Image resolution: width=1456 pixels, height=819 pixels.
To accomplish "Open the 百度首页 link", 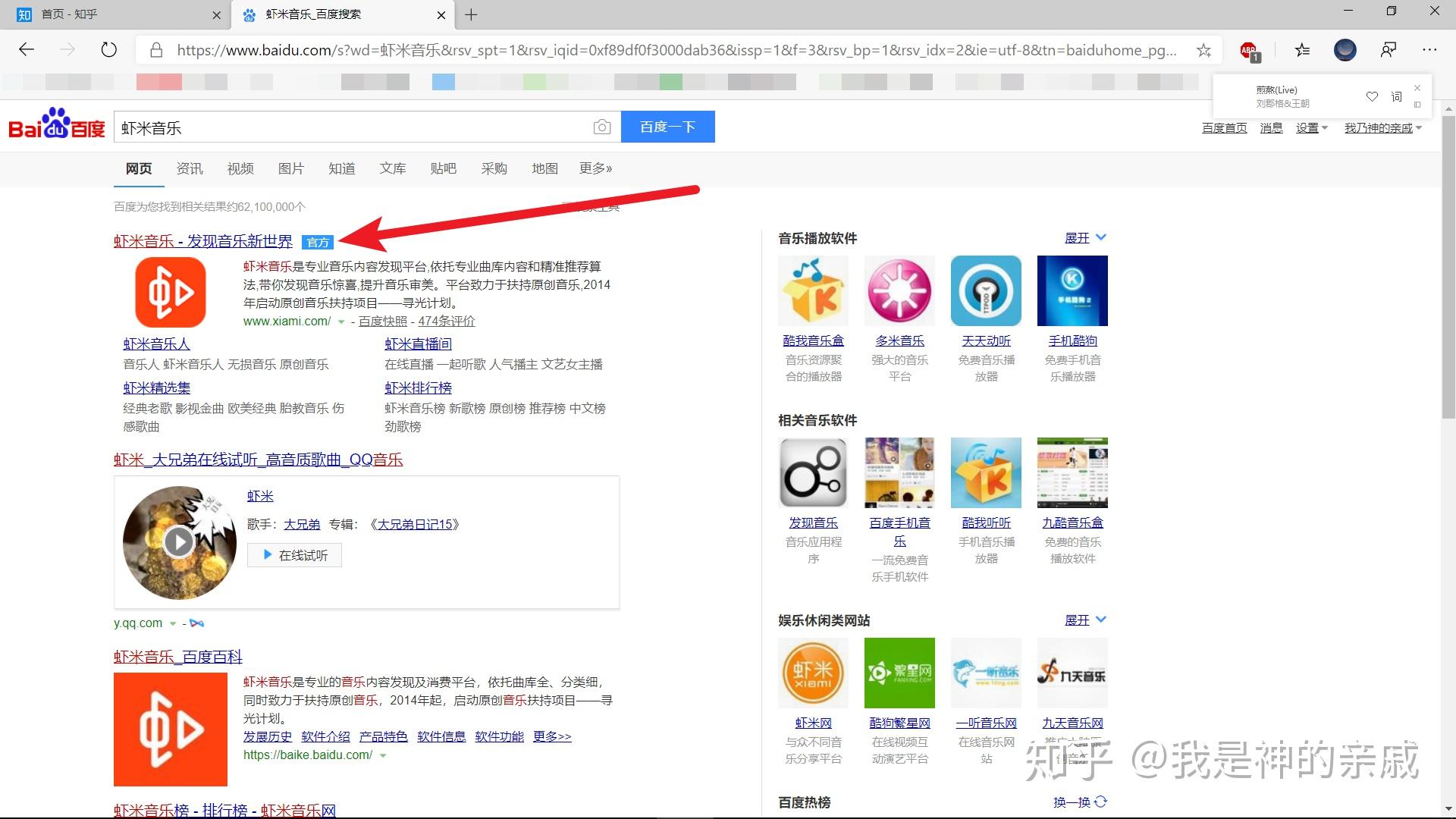I will point(1225,128).
